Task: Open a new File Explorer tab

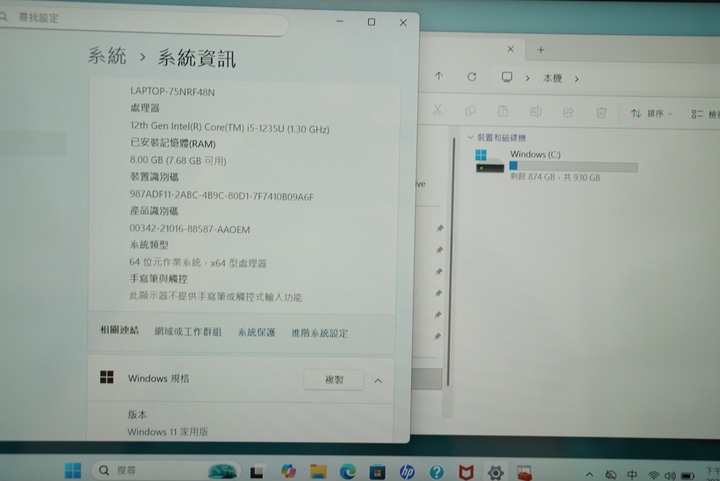Action: pos(541,49)
